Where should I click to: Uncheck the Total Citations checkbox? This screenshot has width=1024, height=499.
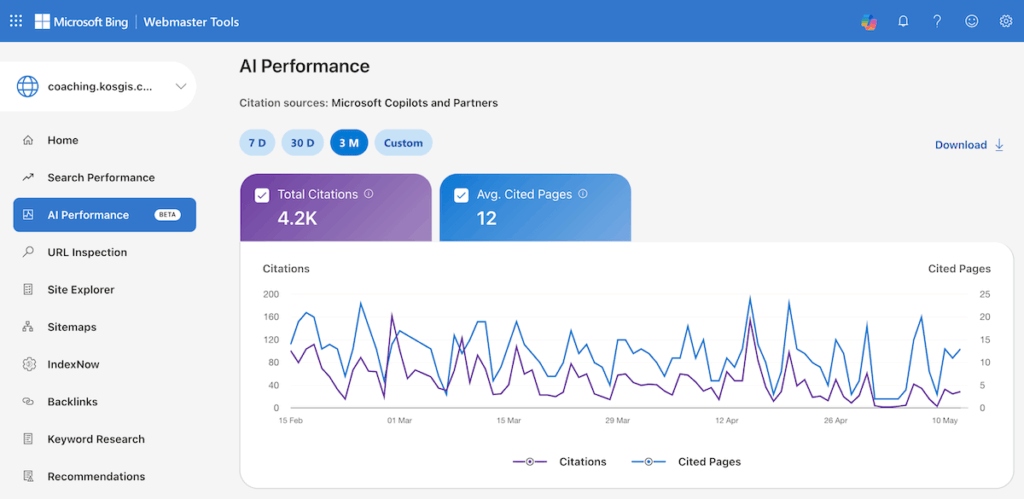[262, 195]
